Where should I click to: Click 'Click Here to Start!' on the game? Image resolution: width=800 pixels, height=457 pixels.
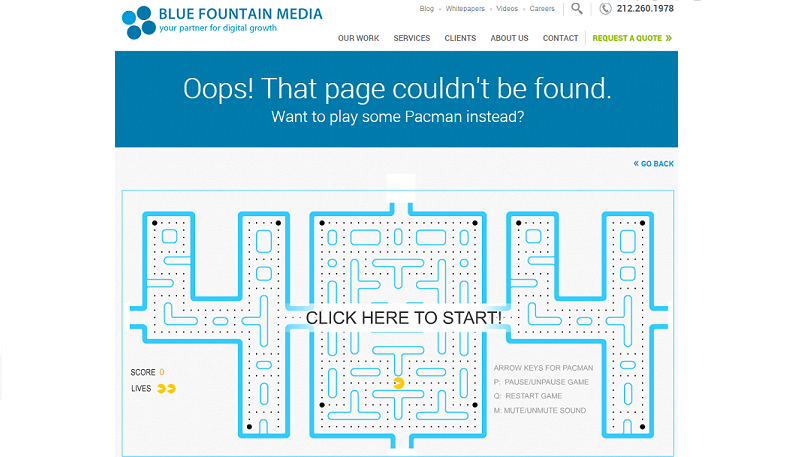click(x=404, y=318)
